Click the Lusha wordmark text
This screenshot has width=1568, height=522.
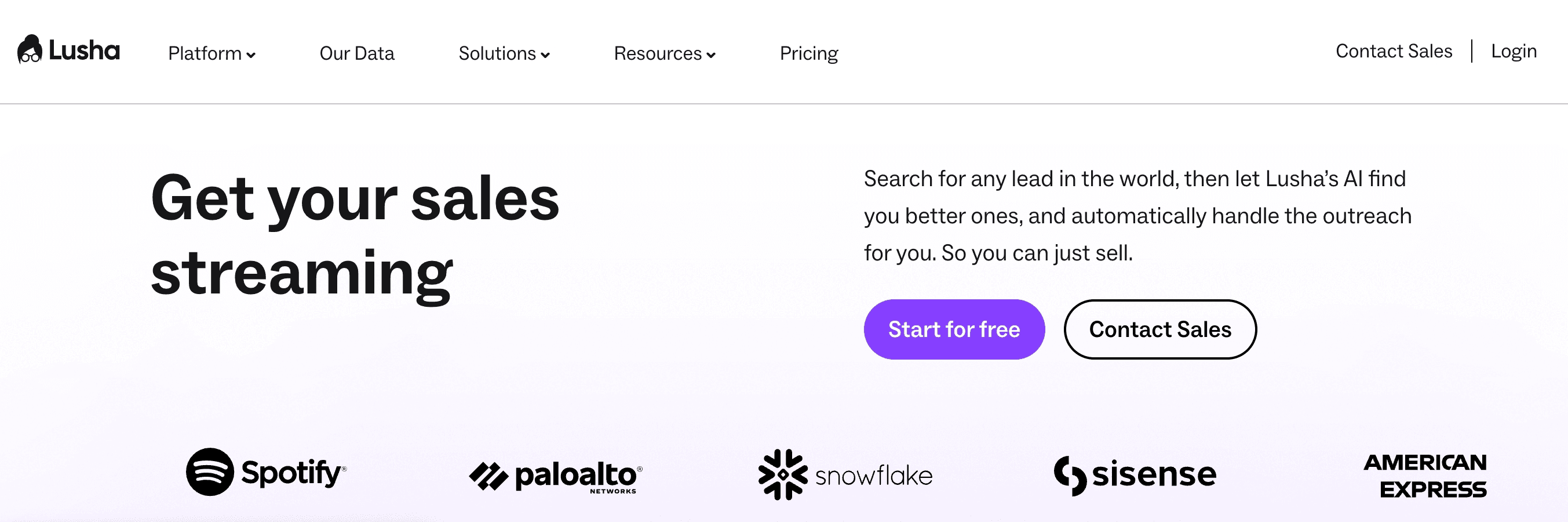click(x=84, y=50)
